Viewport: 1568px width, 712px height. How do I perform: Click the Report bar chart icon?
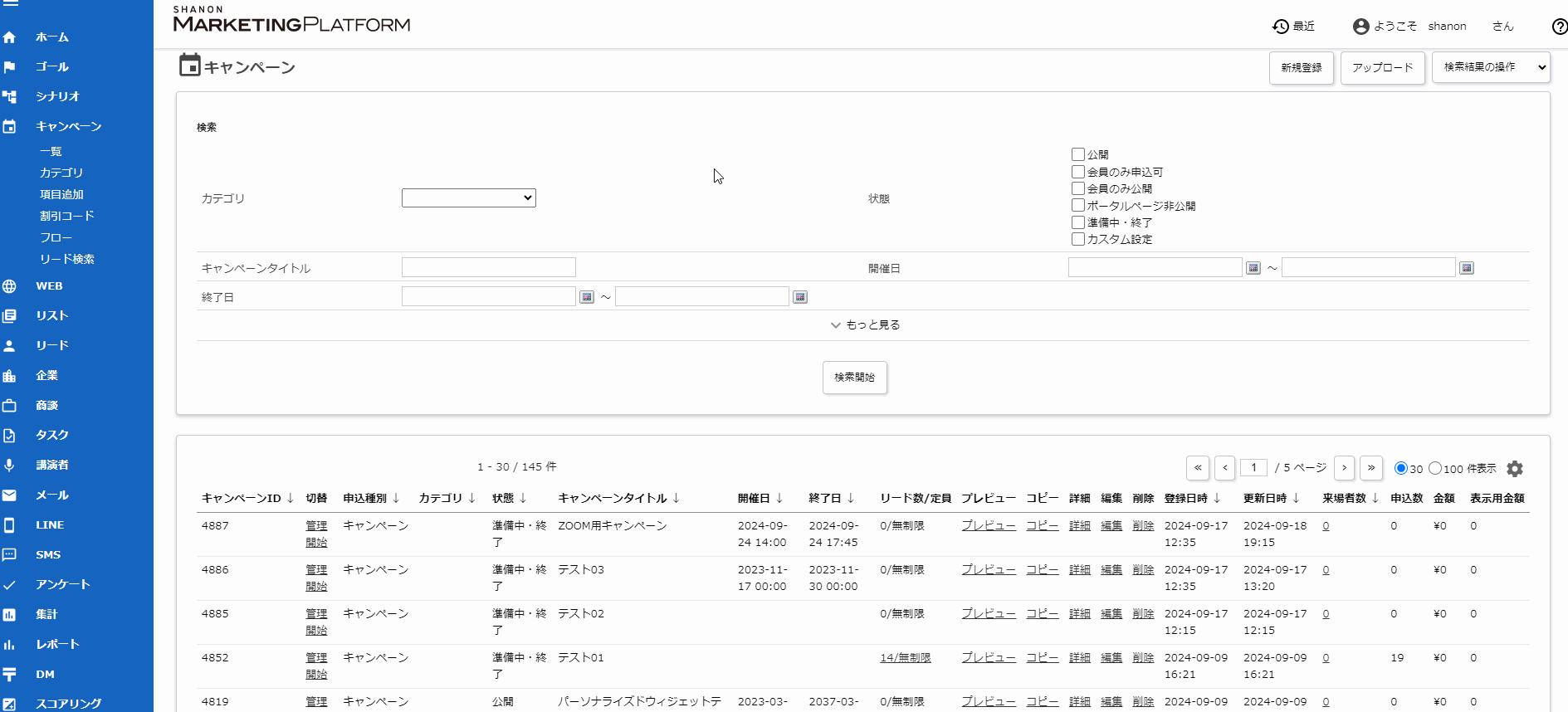[9, 645]
